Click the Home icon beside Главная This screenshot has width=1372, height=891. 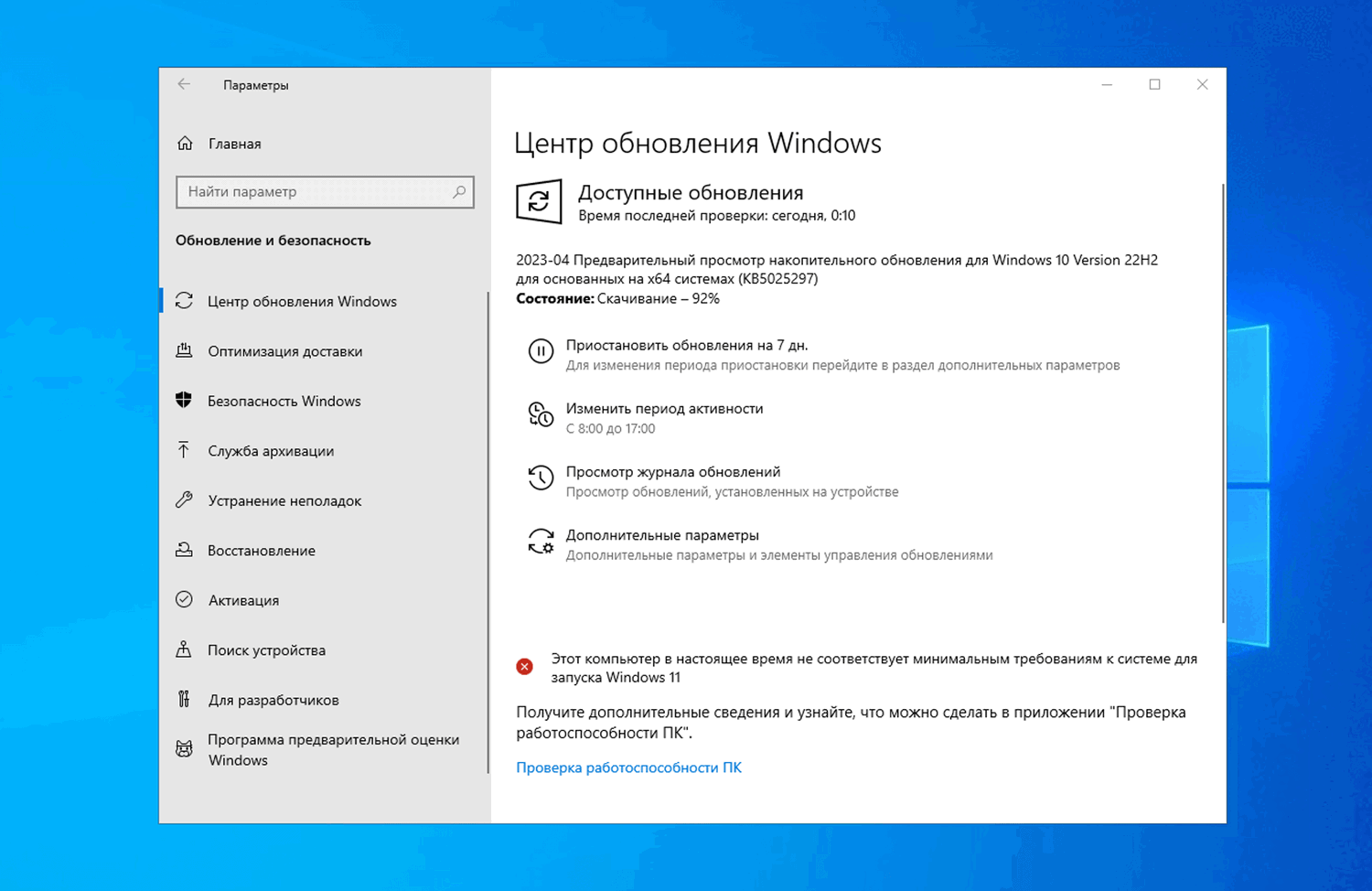click(185, 143)
